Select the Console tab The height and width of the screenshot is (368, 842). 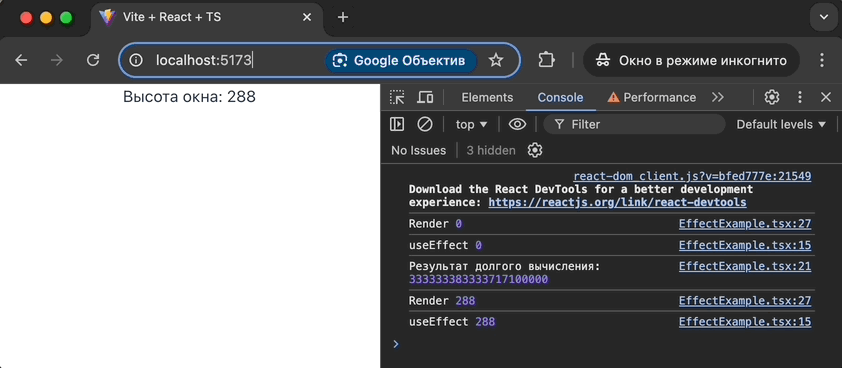(x=560, y=97)
